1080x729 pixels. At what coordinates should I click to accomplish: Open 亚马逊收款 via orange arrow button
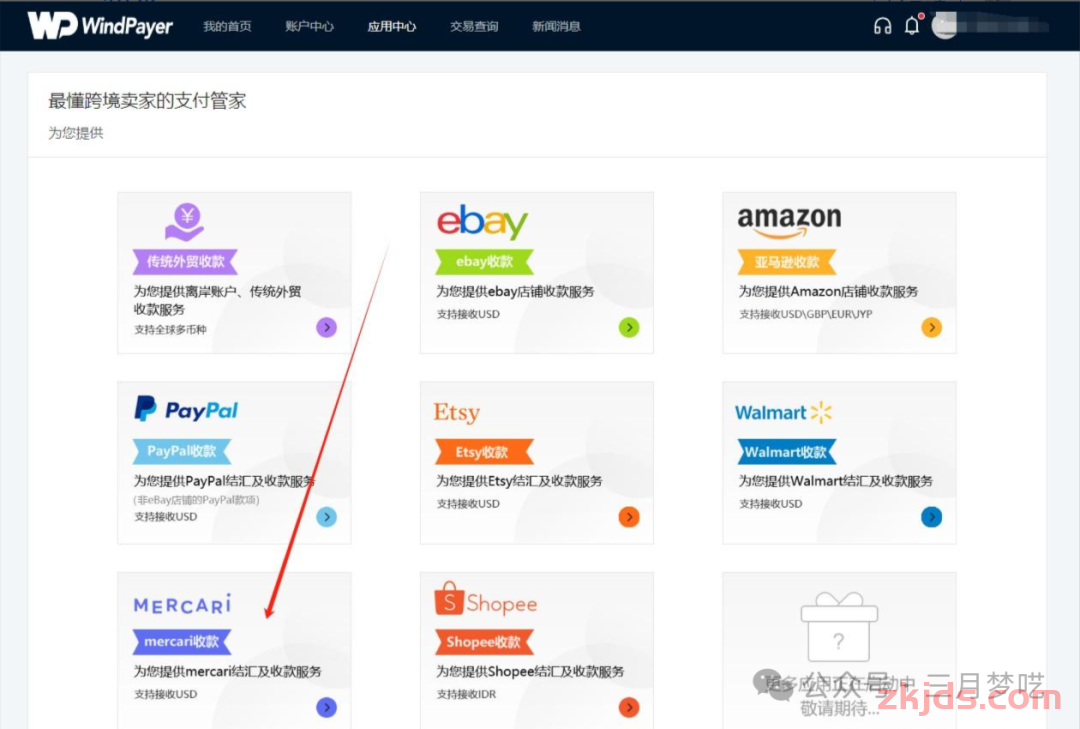coord(931,327)
